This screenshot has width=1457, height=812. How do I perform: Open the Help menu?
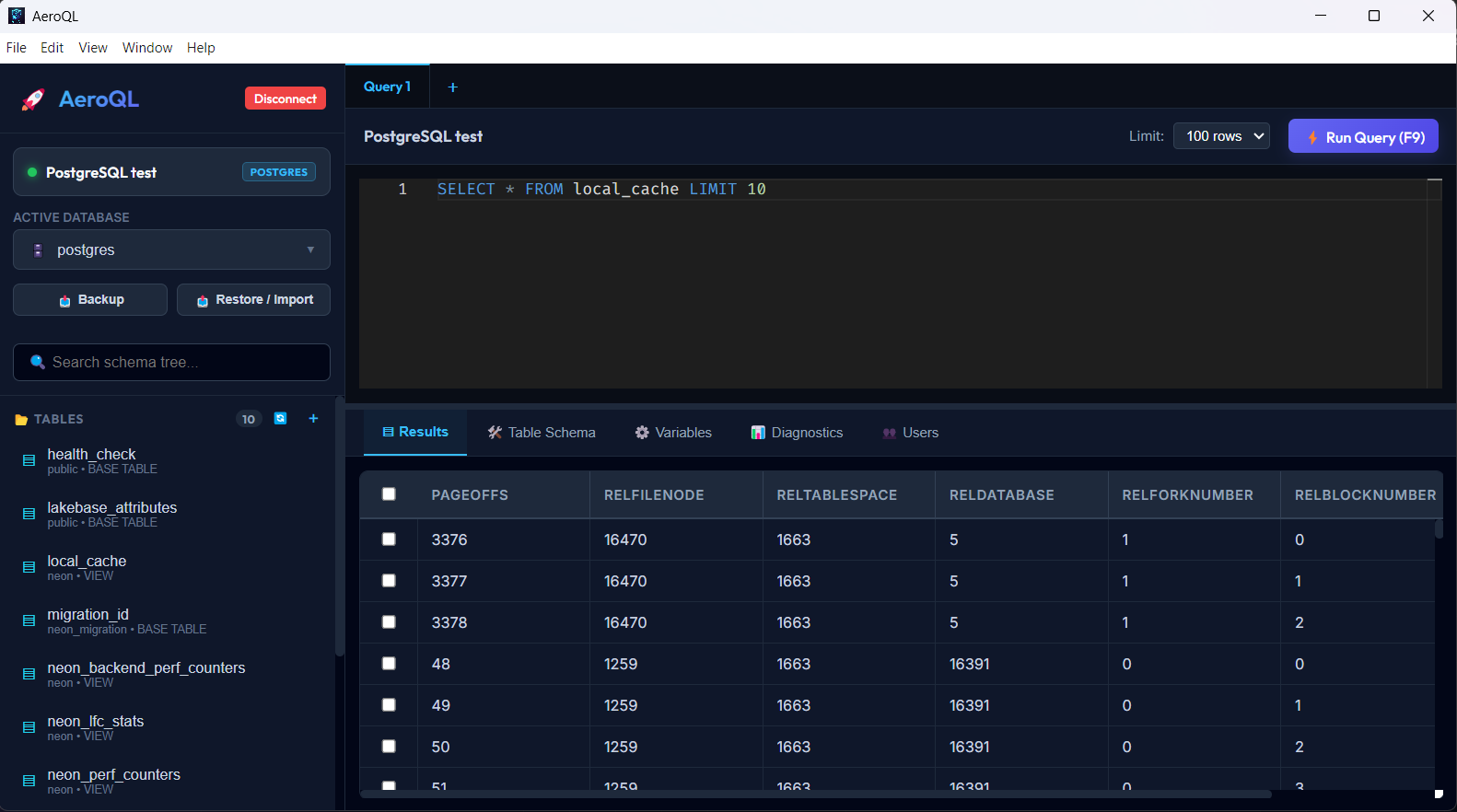click(201, 48)
